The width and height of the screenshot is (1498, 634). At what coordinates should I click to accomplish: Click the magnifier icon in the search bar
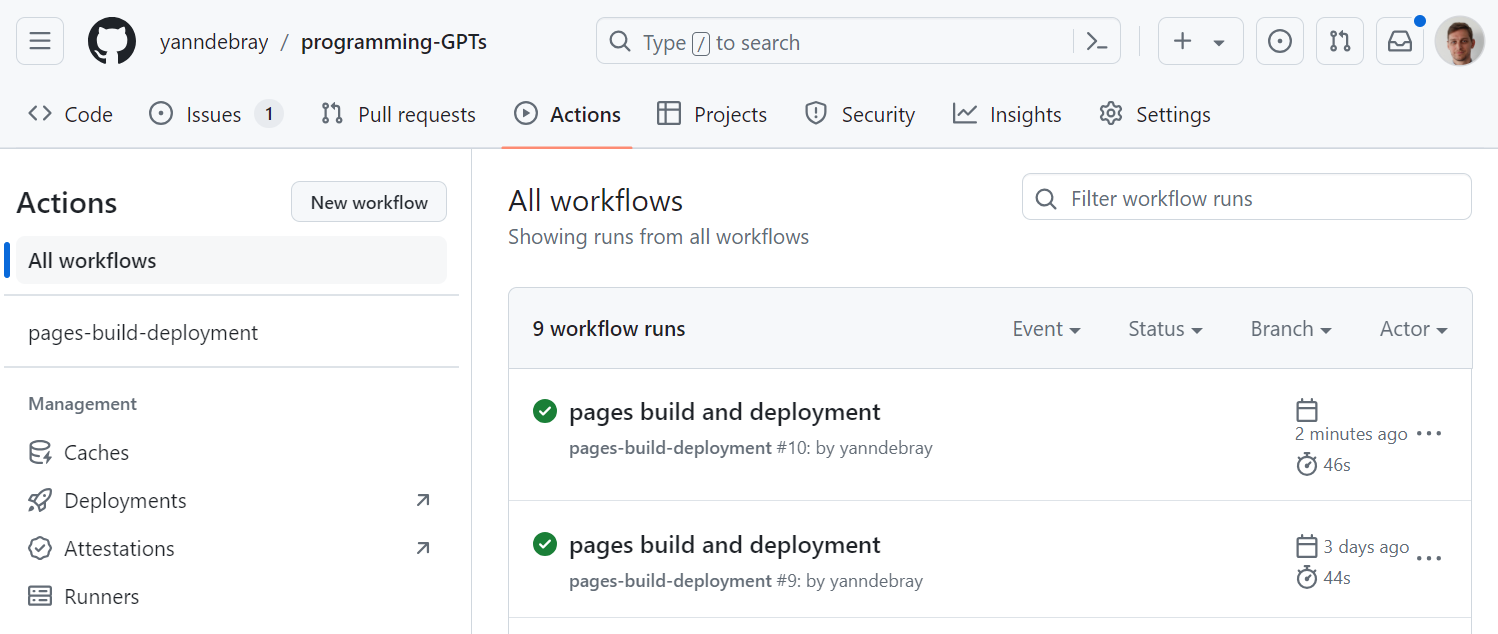[x=620, y=42]
